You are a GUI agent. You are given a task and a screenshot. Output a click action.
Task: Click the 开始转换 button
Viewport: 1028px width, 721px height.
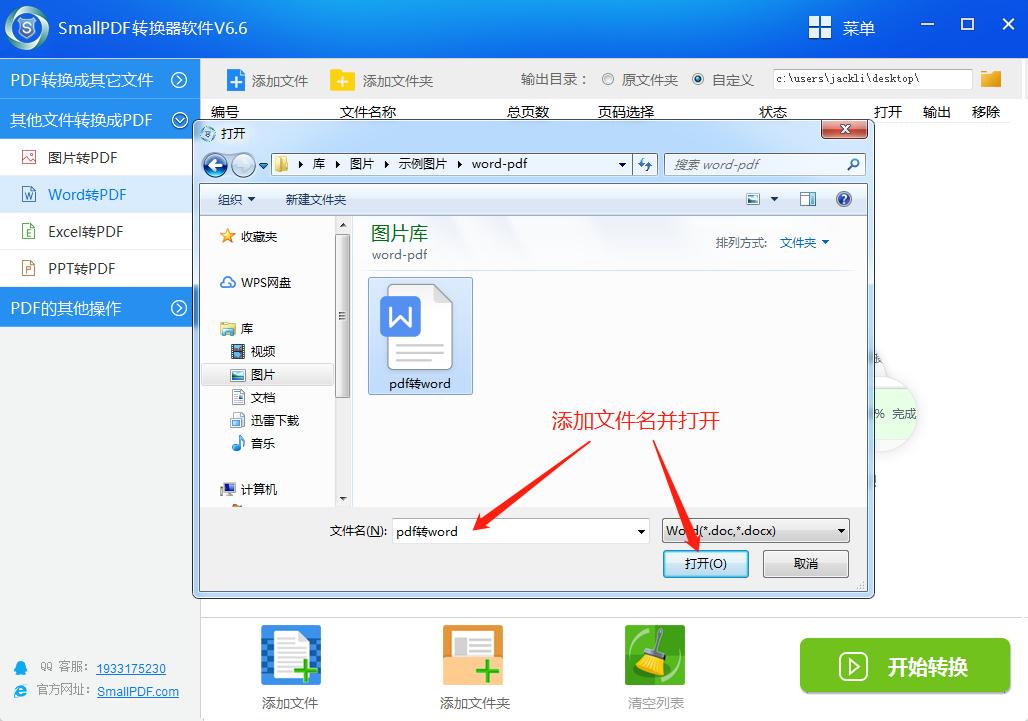pos(904,665)
